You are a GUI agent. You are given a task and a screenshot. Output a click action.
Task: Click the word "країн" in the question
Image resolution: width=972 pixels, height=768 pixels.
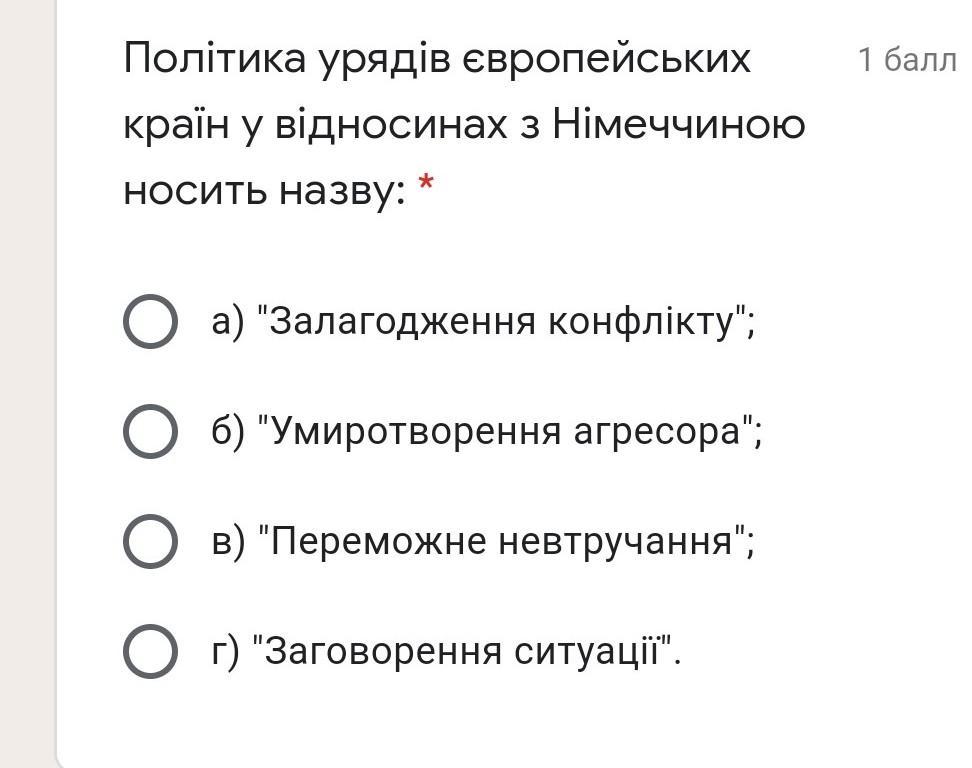169,125
